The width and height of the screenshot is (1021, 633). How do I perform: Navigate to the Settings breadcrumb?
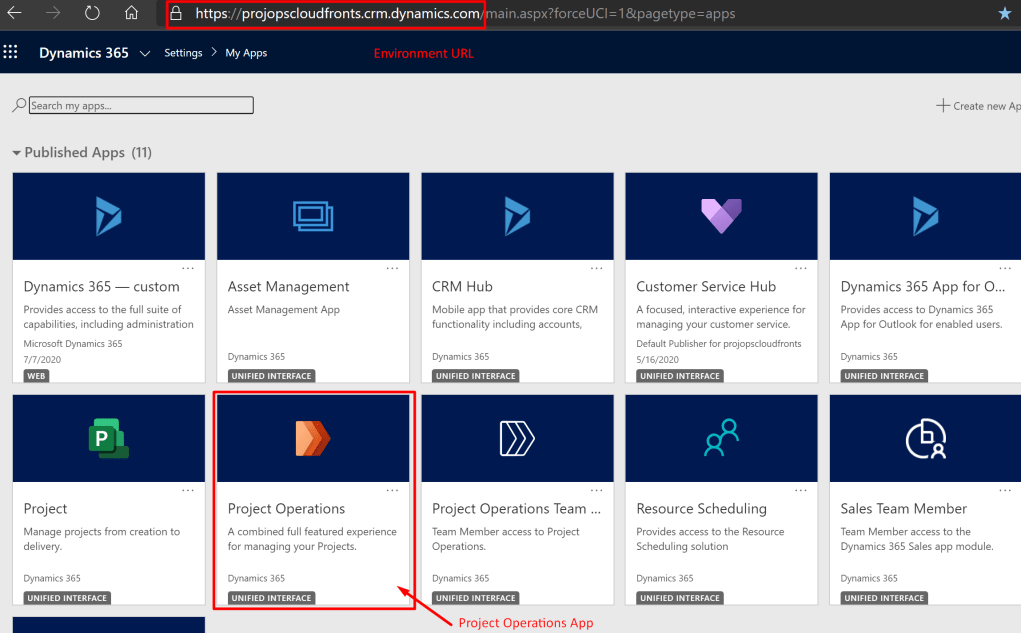click(x=183, y=53)
